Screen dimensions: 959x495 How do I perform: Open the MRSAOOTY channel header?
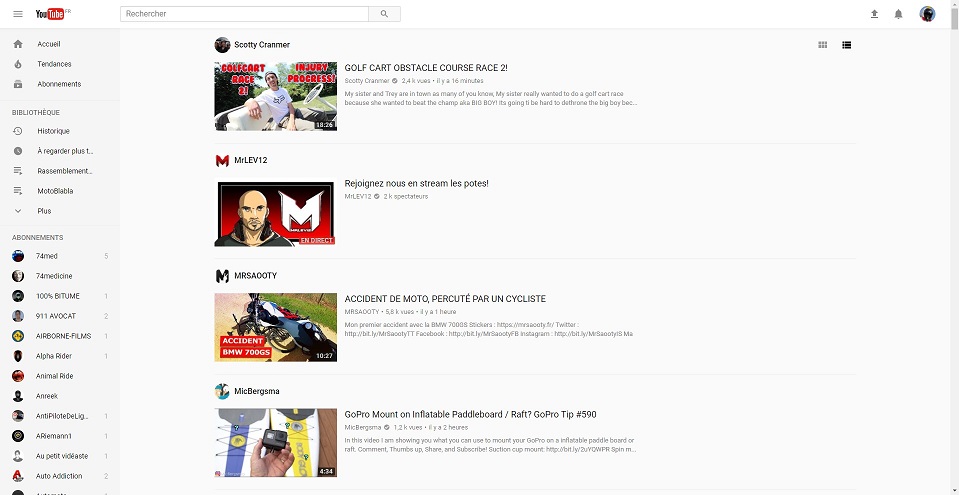[256, 276]
